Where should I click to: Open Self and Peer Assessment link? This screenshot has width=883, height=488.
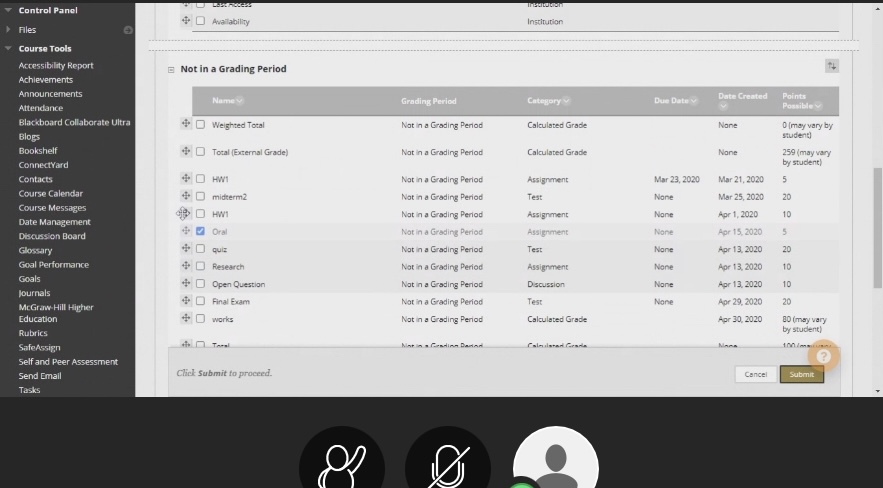click(68, 361)
